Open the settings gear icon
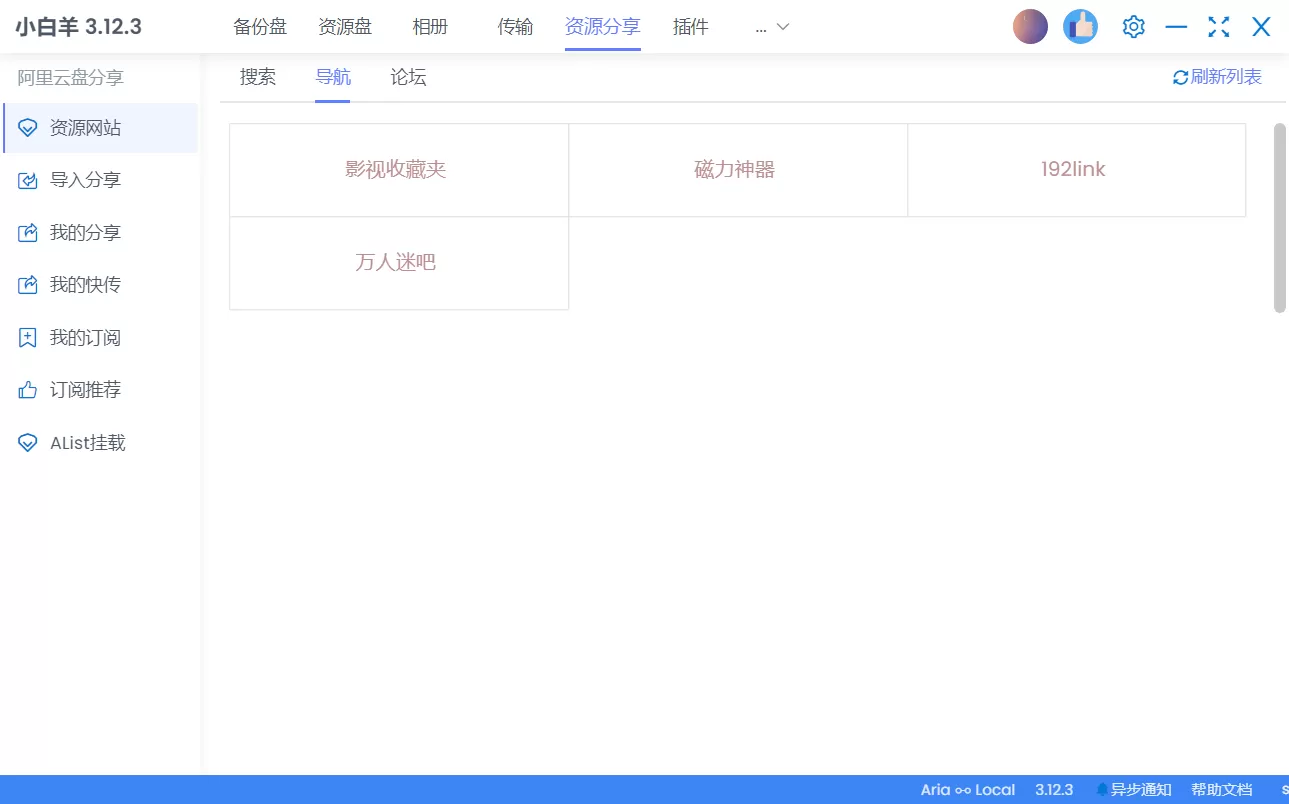Viewport: 1289px width, 804px height. (x=1133, y=26)
